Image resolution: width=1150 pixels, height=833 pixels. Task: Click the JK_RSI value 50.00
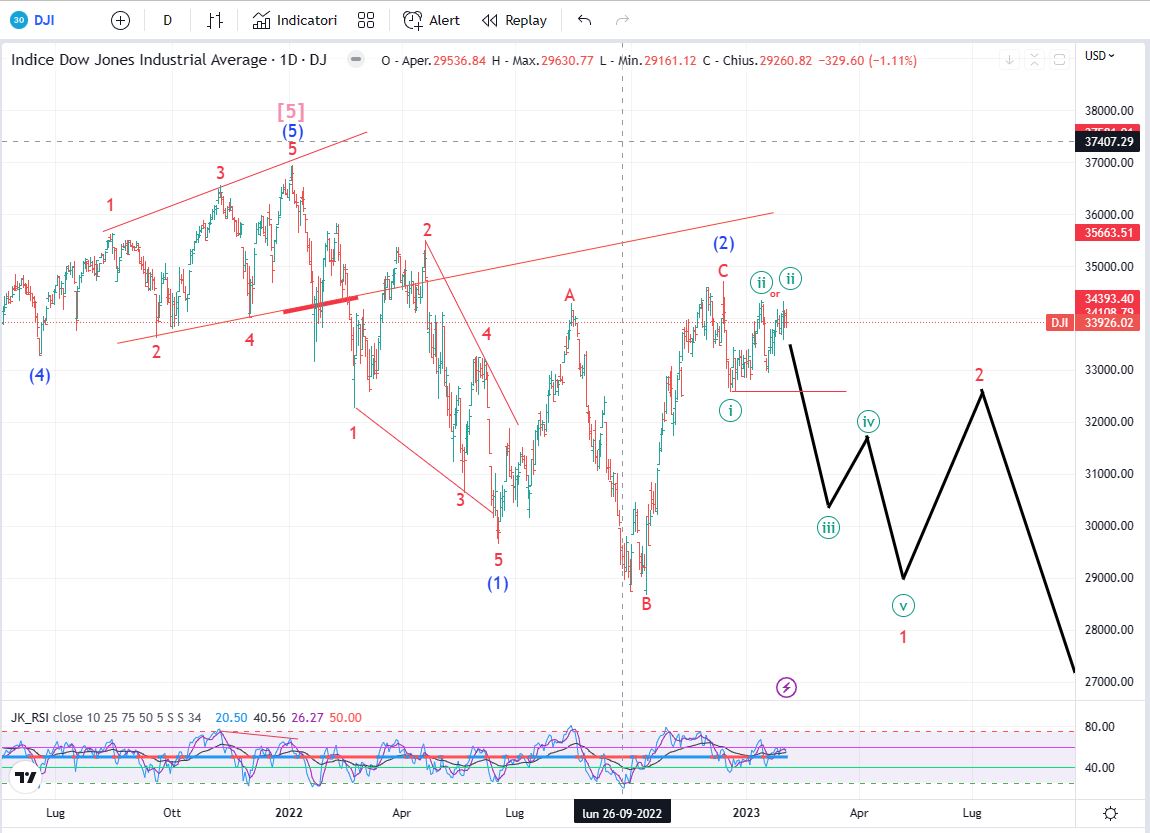click(345, 717)
